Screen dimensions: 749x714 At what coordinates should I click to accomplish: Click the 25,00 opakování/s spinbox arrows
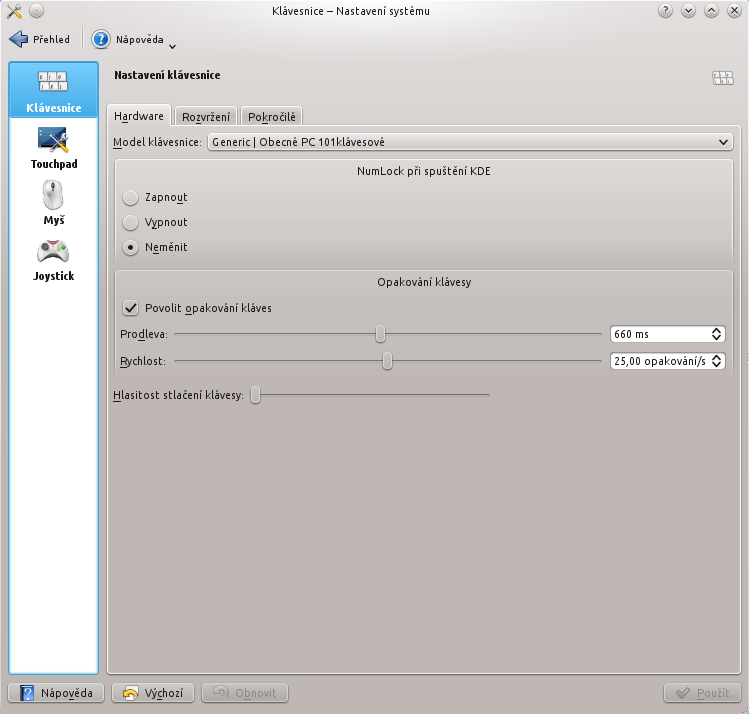tap(716, 361)
